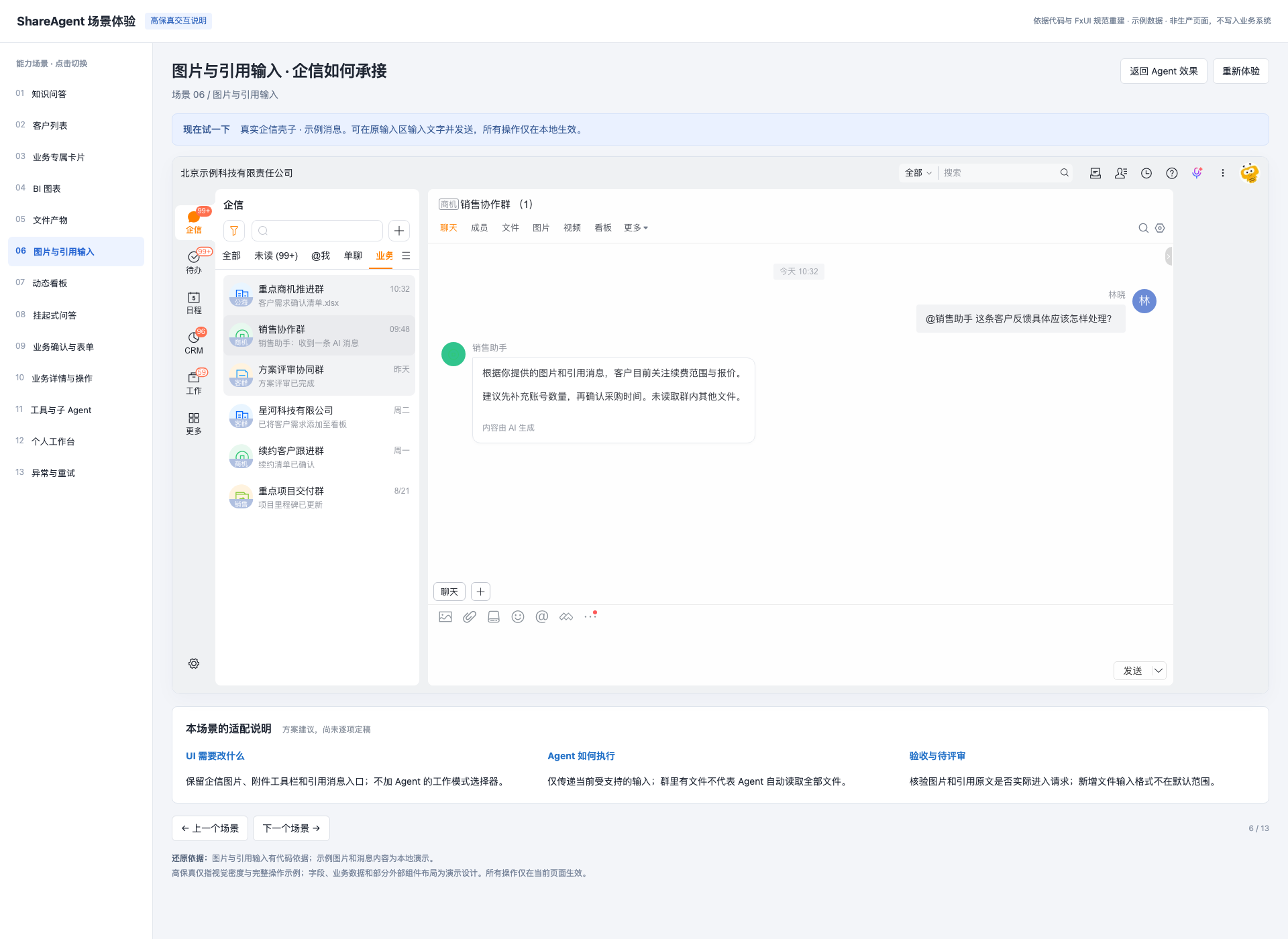
Task: Select scenario 07 动态看板 in left menu
Action: (x=76, y=283)
